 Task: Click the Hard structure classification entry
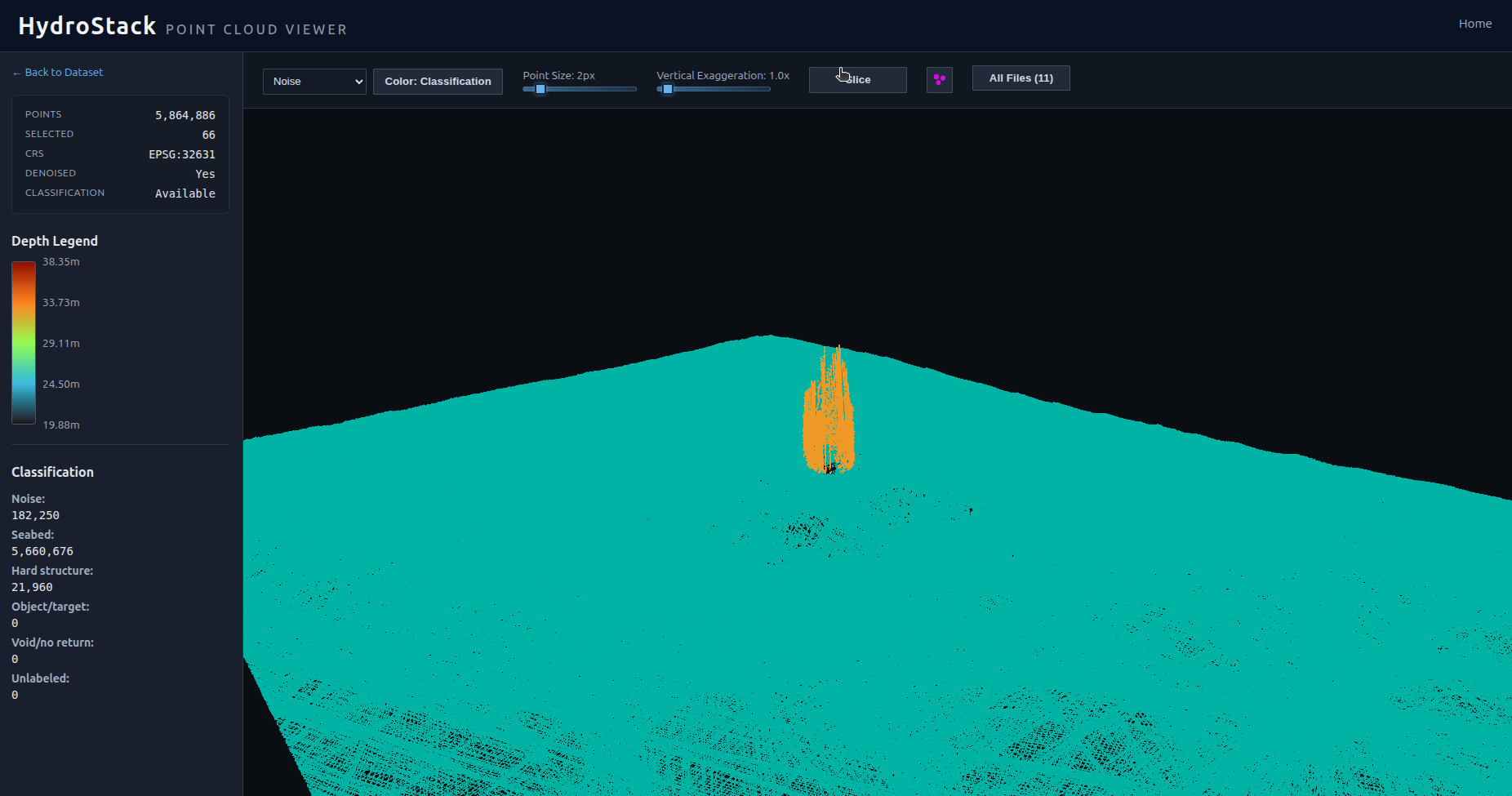(52, 571)
